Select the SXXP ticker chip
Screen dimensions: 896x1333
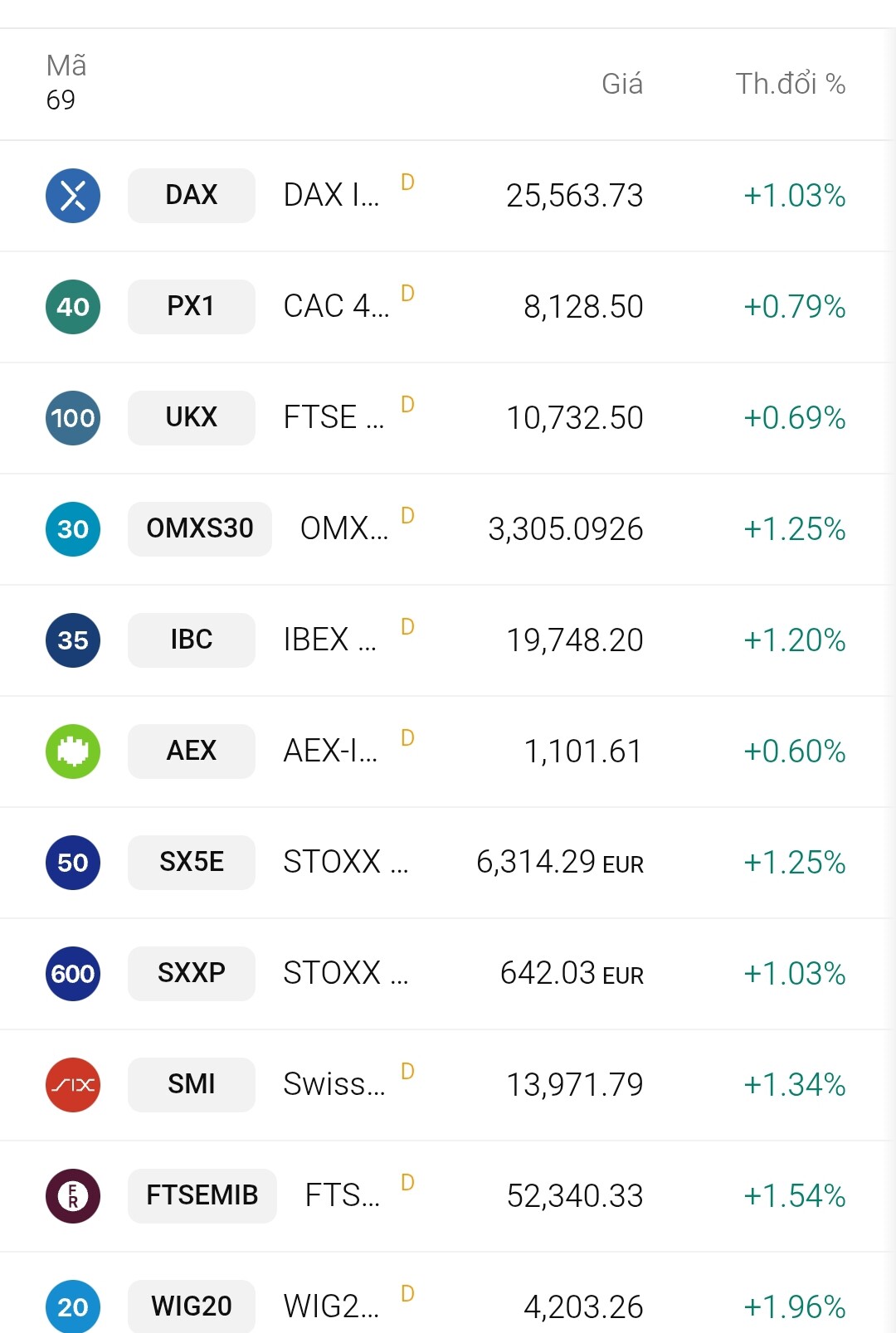pos(192,974)
